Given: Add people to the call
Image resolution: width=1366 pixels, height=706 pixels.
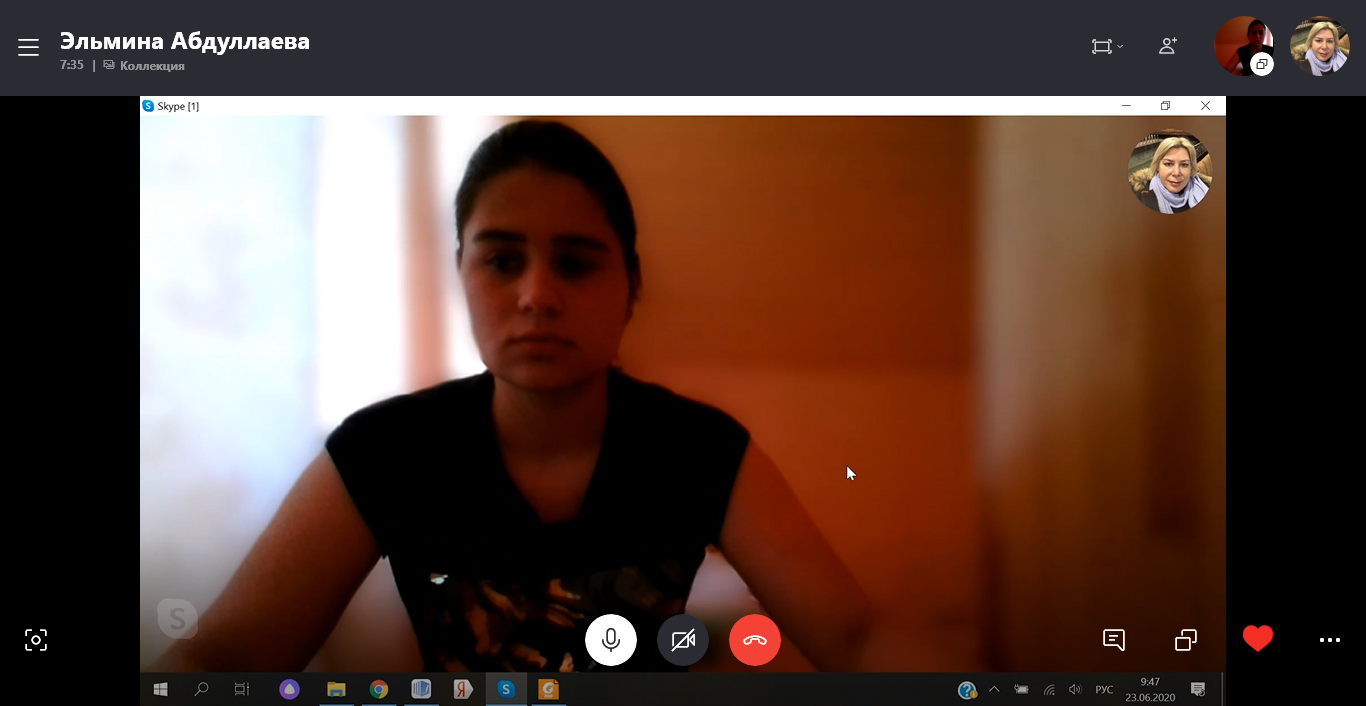Looking at the screenshot, I should pos(1167,46).
